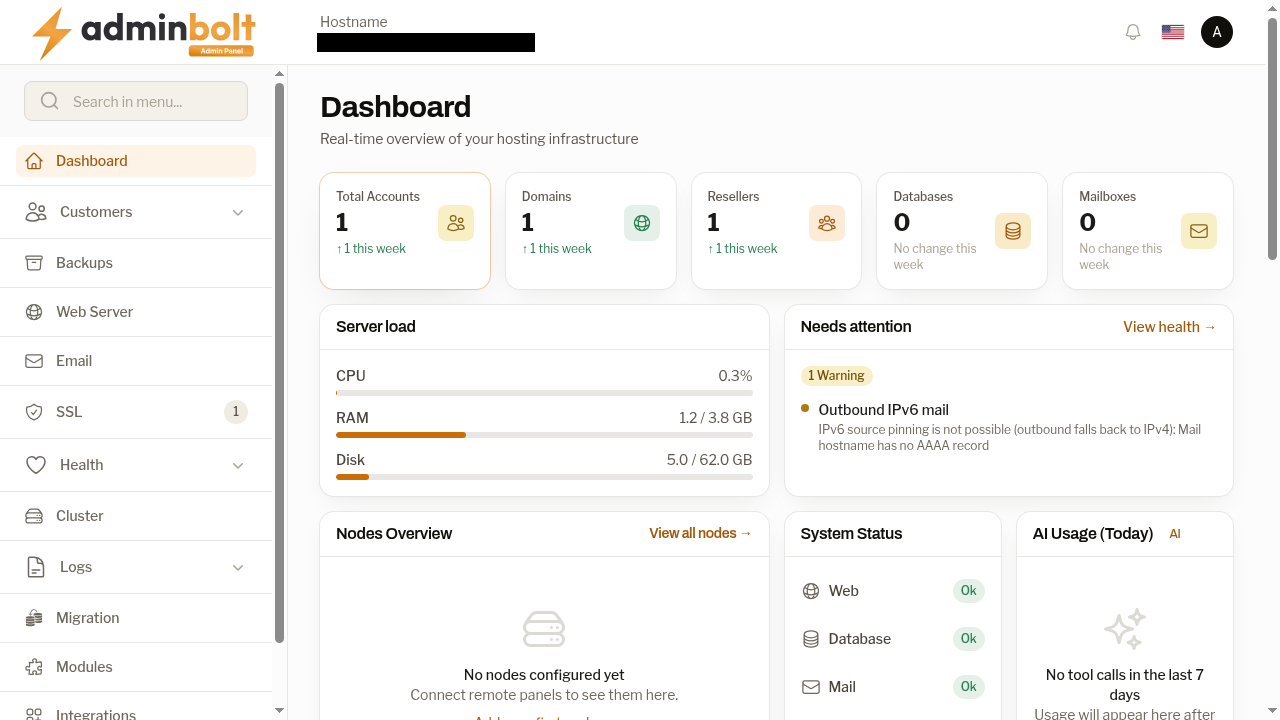Image resolution: width=1280 pixels, height=720 pixels.
Task: Change language via US flag icon
Action: point(1173,32)
